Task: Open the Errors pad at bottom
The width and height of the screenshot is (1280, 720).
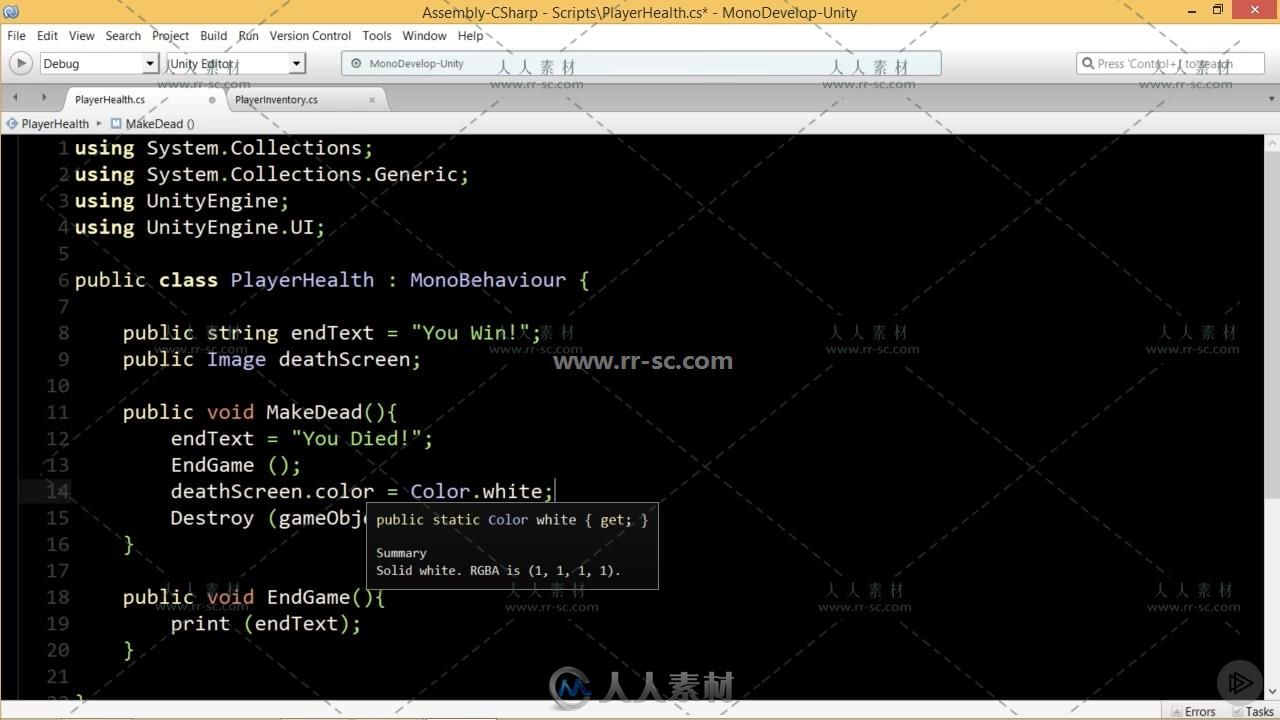Action: (x=1193, y=711)
